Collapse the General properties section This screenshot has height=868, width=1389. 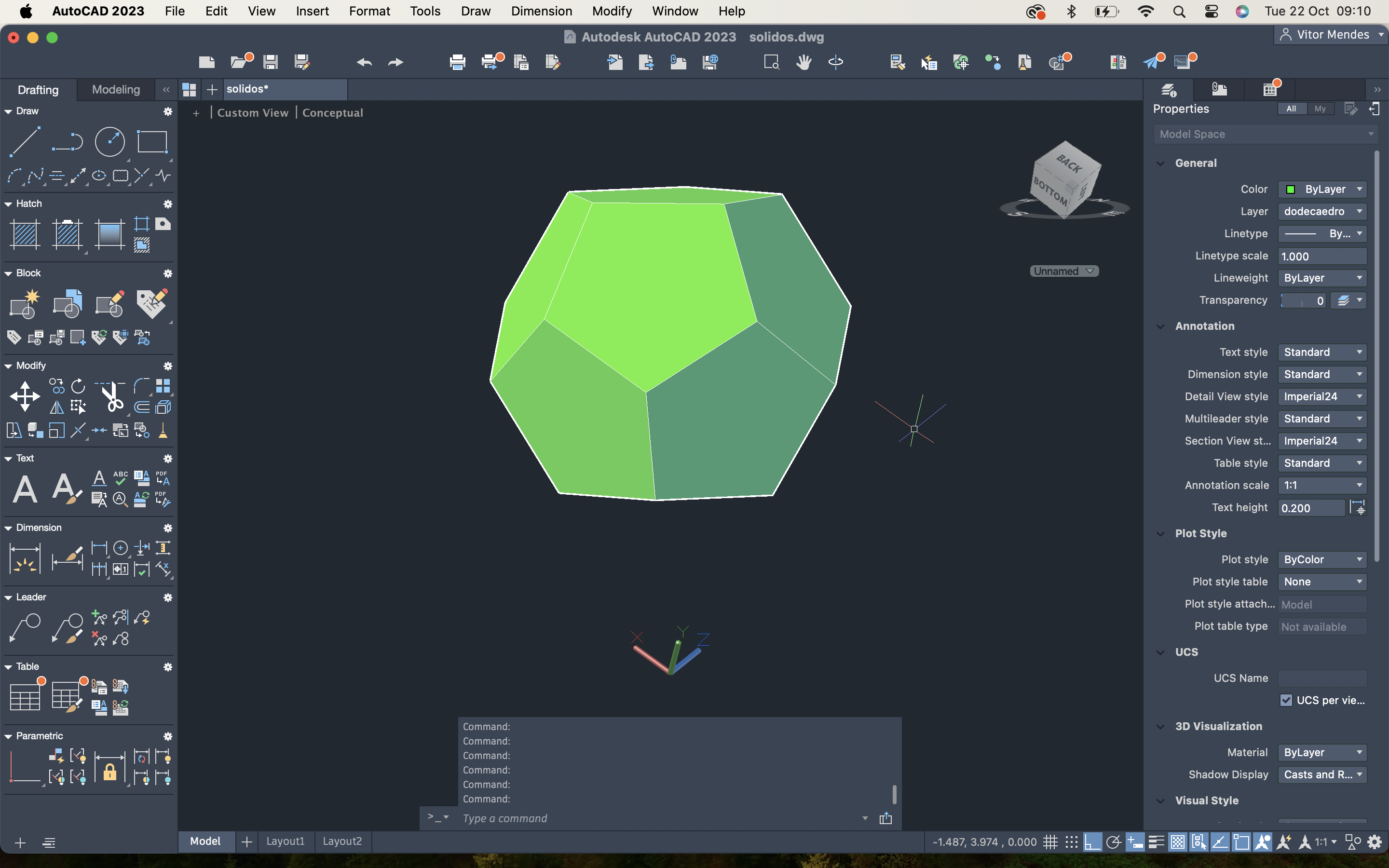tap(1160, 163)
